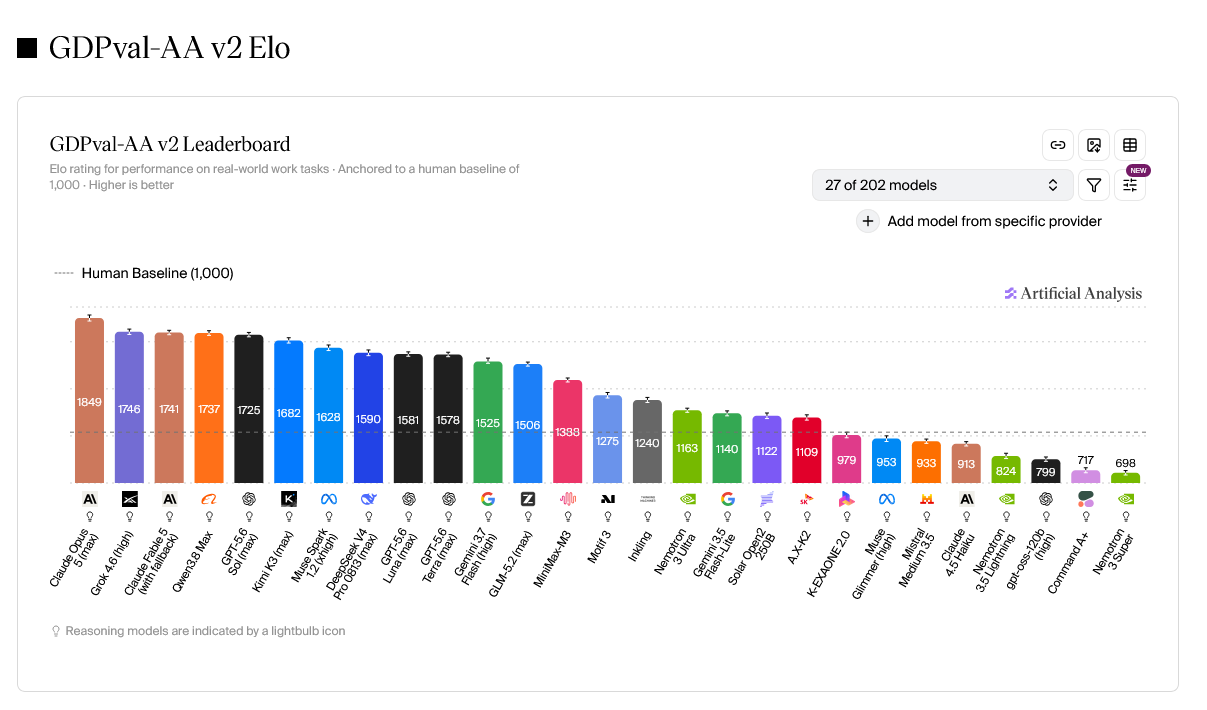Click the DeepSeek V4 Pro logo icon
Image resolution: width=1207 pixels, height=710 pixels.
point(368,498)
